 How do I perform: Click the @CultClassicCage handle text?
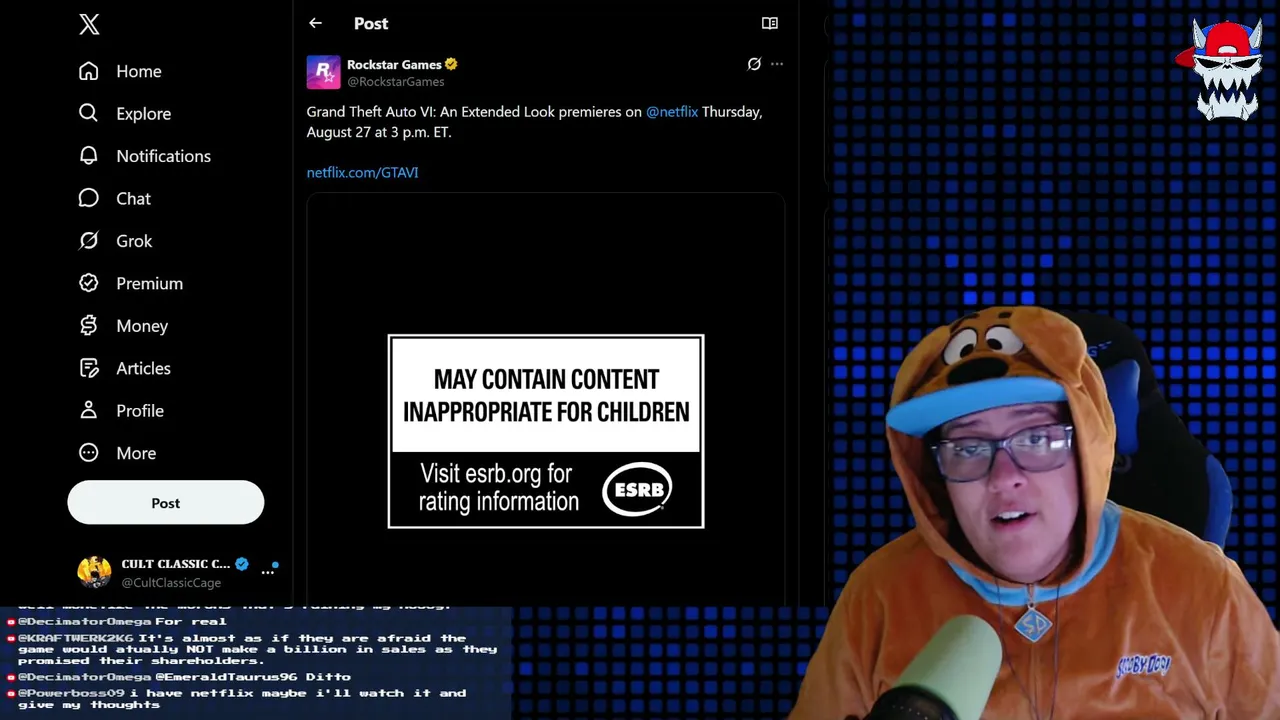tap(171, 582)
